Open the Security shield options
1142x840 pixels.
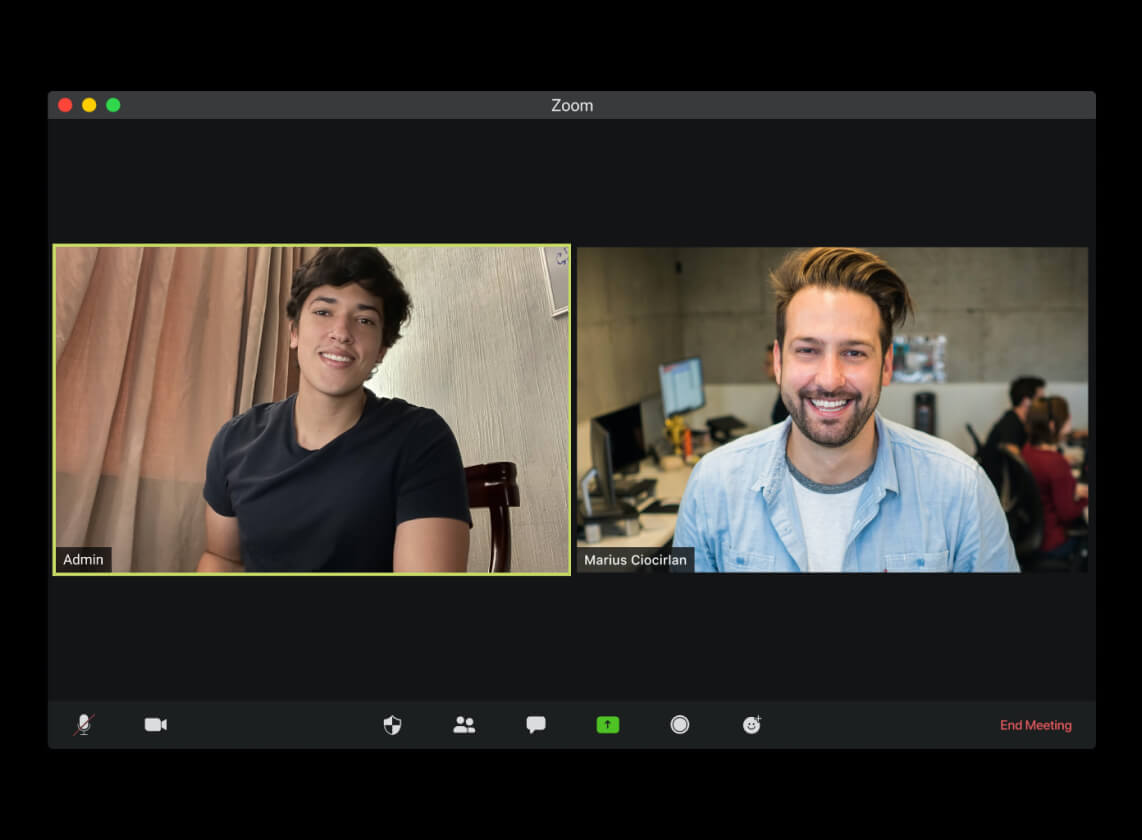pyautogui.click(x=393, y=725)
